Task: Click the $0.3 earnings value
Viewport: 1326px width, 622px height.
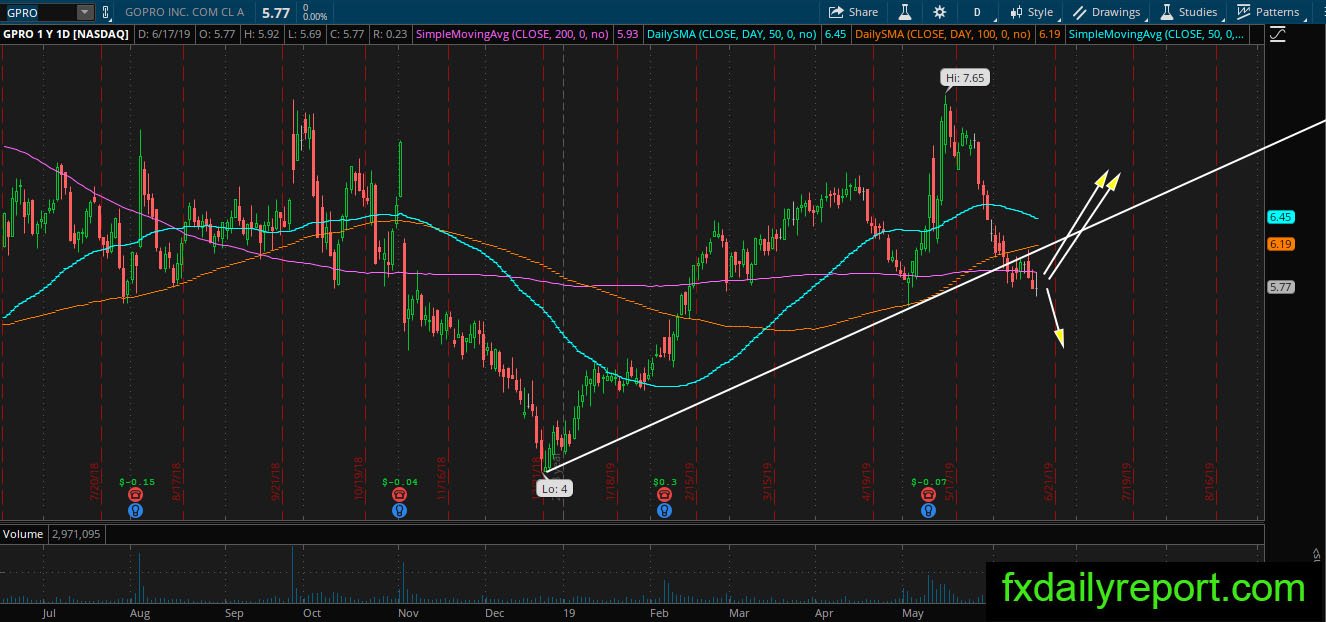Action: 665,481
